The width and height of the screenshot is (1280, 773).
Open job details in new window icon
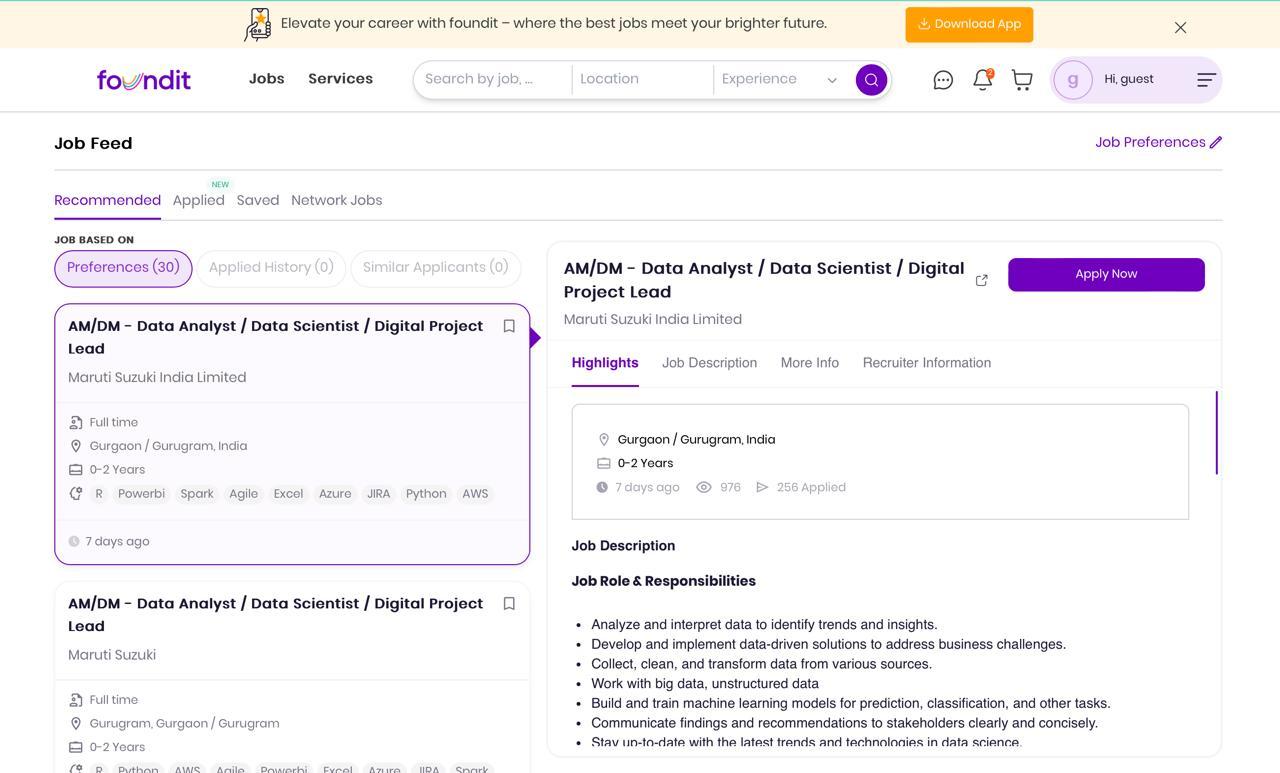click(x=981, y=280)
